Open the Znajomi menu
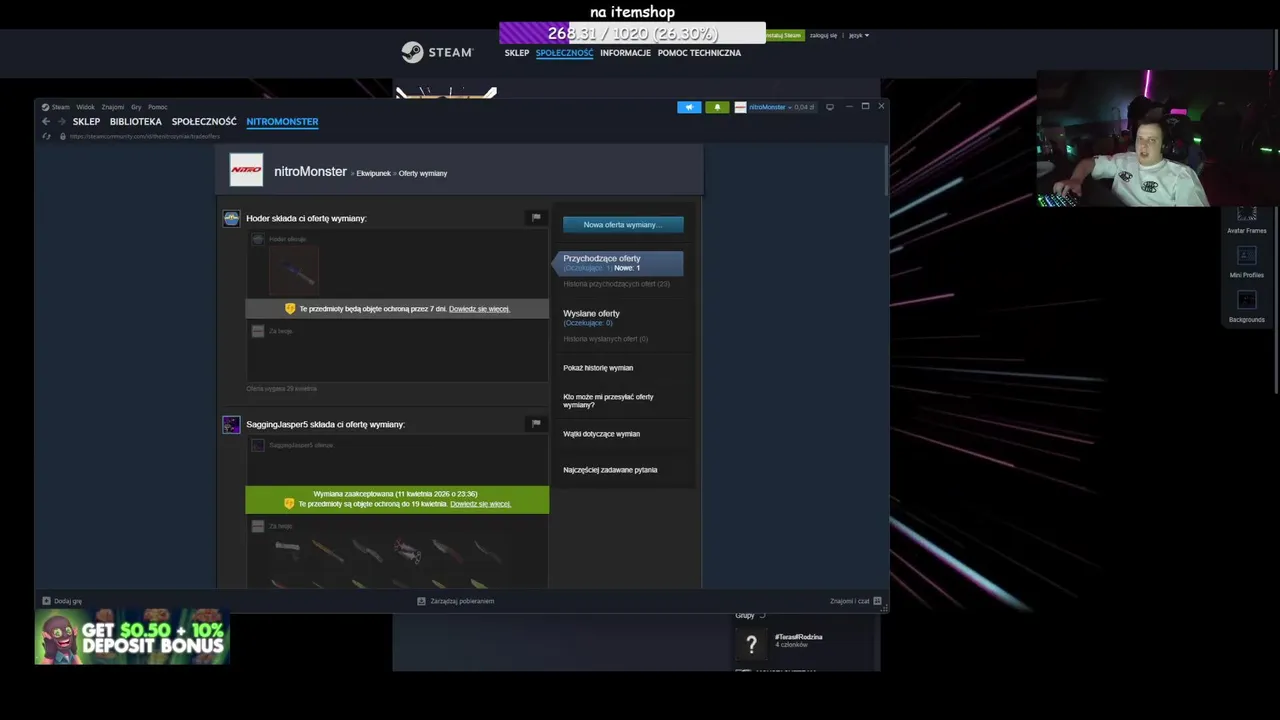Screen dimensions: 1280x720 pos(113,107)
